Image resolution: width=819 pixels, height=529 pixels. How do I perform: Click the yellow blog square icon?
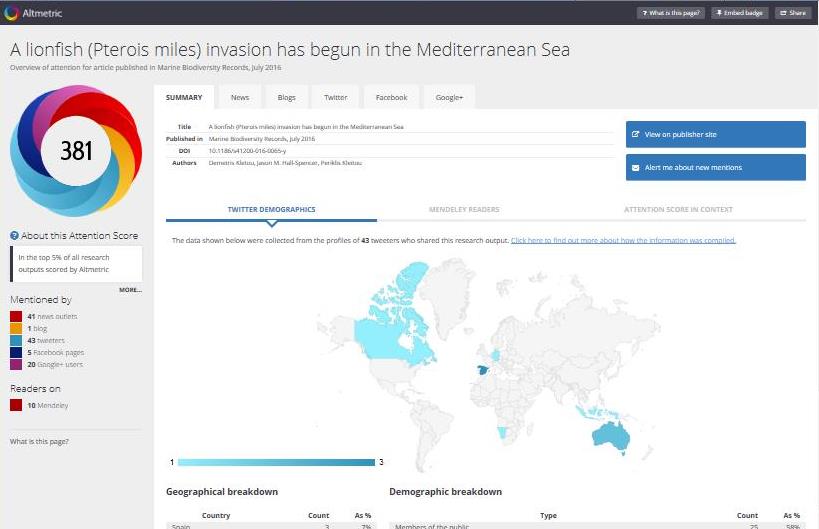[16, 329]
